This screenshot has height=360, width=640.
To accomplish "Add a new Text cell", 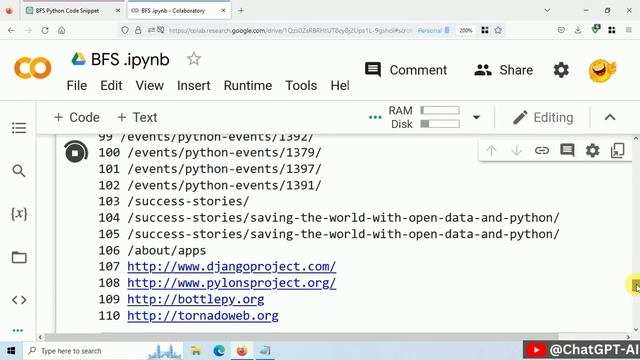I will click(137, 118).
